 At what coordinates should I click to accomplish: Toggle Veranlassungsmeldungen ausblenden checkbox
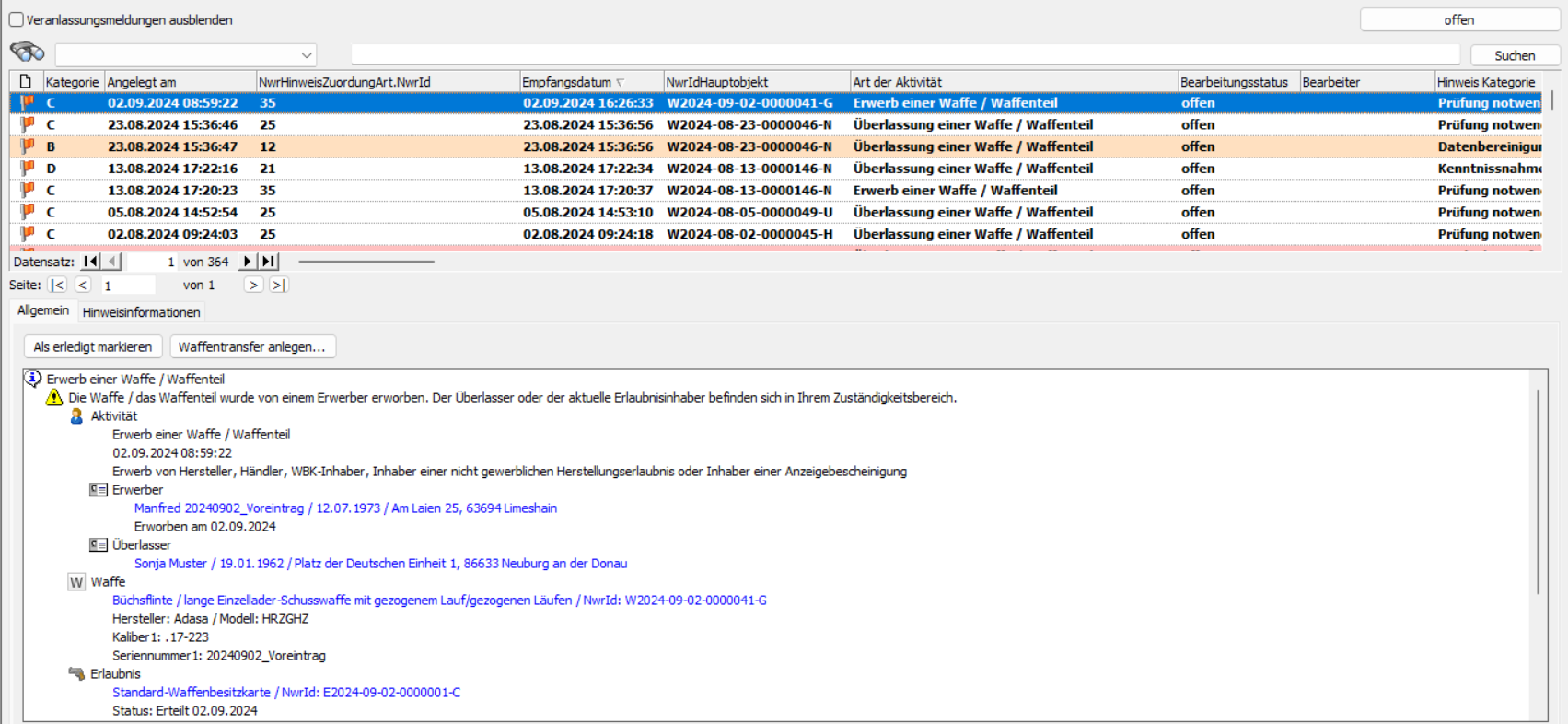coord(17,20)
